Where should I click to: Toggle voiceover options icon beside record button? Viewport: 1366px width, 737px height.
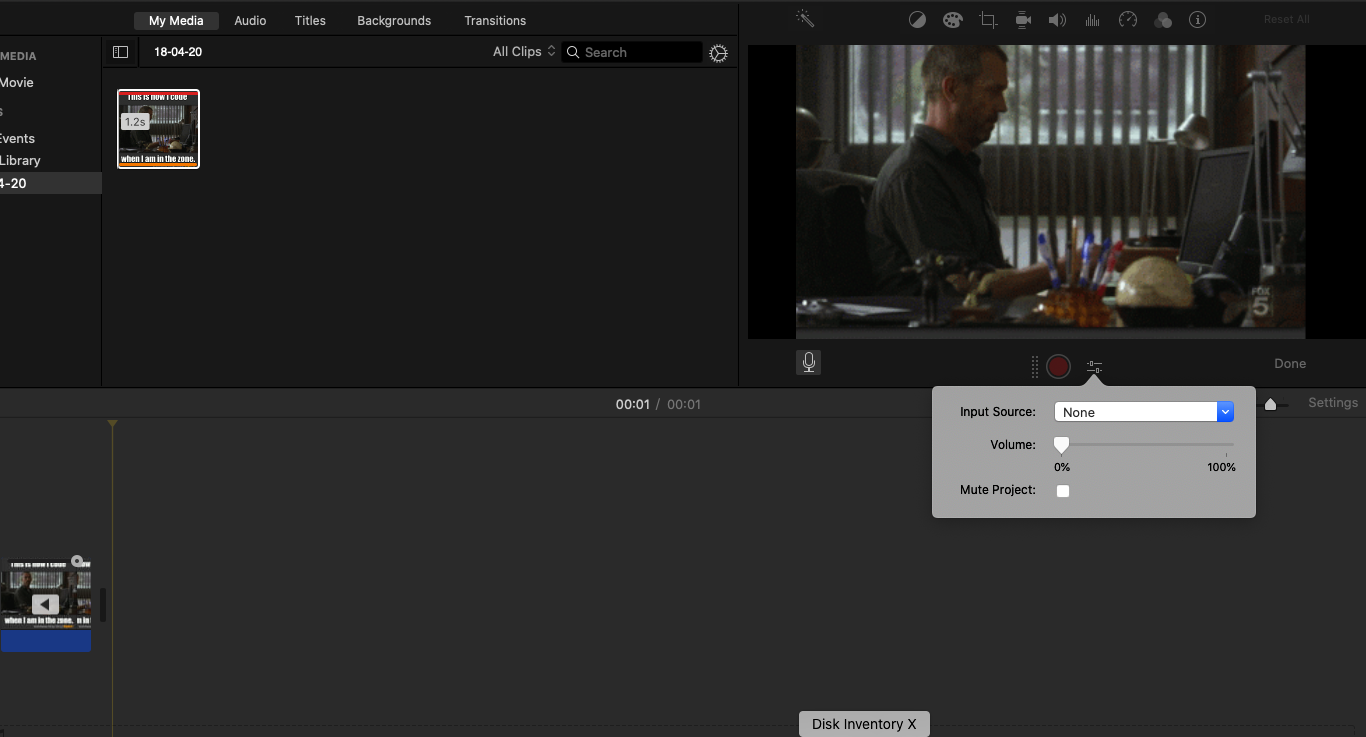click(x=1094, y=367)
